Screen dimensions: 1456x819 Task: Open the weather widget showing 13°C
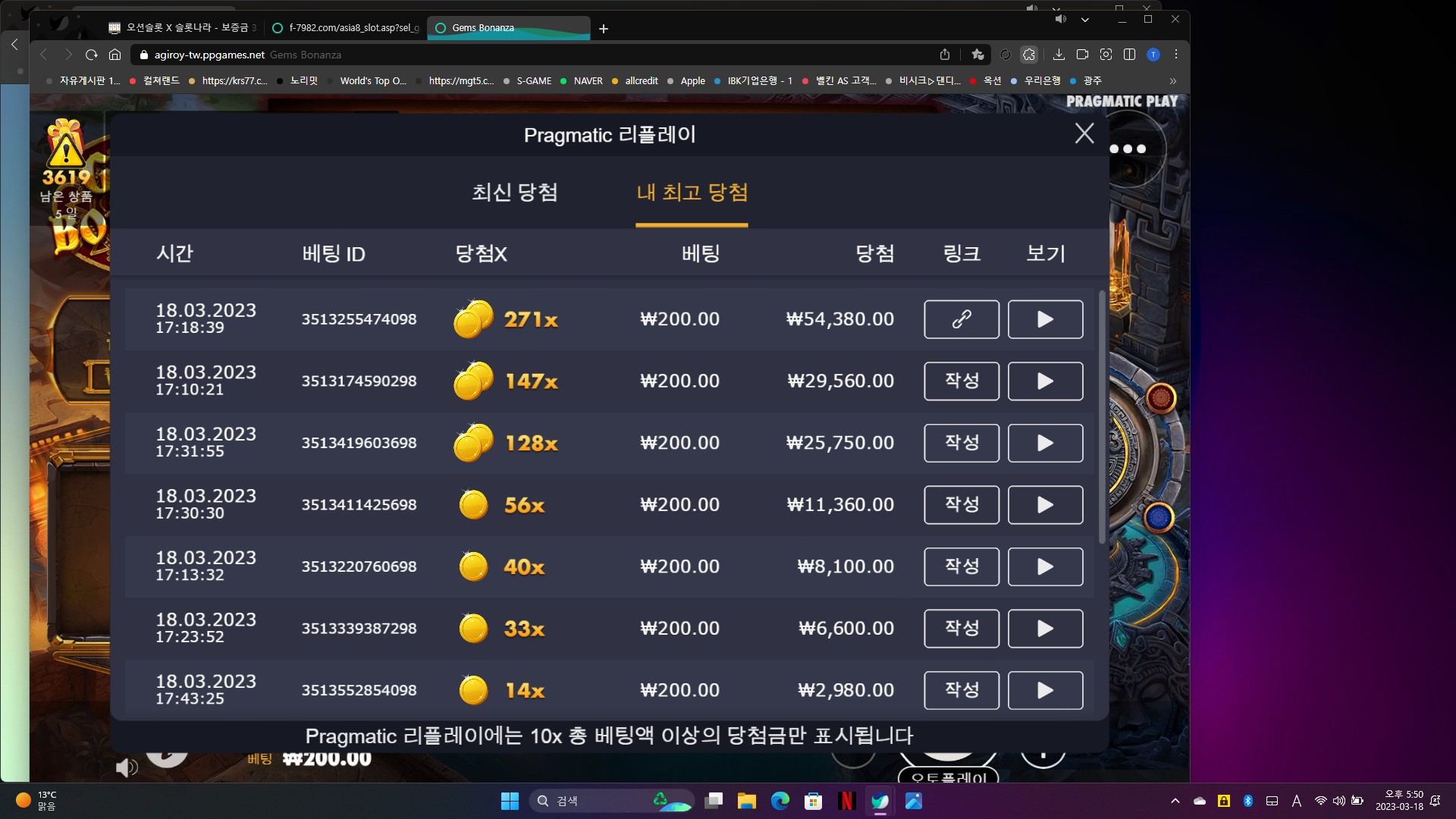tap(36, 801)
